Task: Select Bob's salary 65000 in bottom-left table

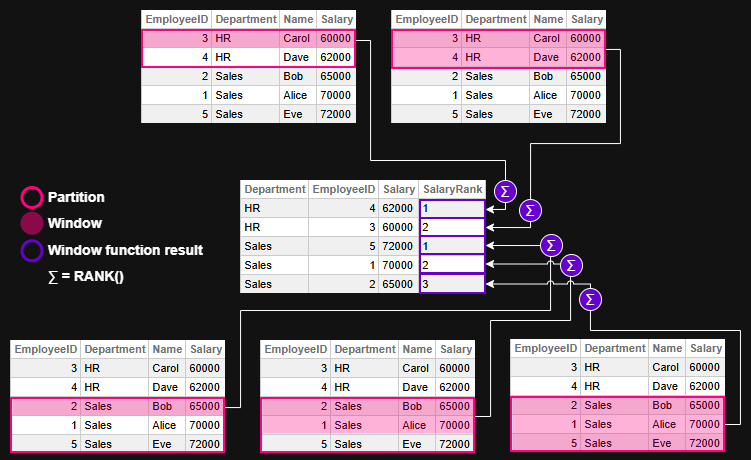Action: point(206,406)
